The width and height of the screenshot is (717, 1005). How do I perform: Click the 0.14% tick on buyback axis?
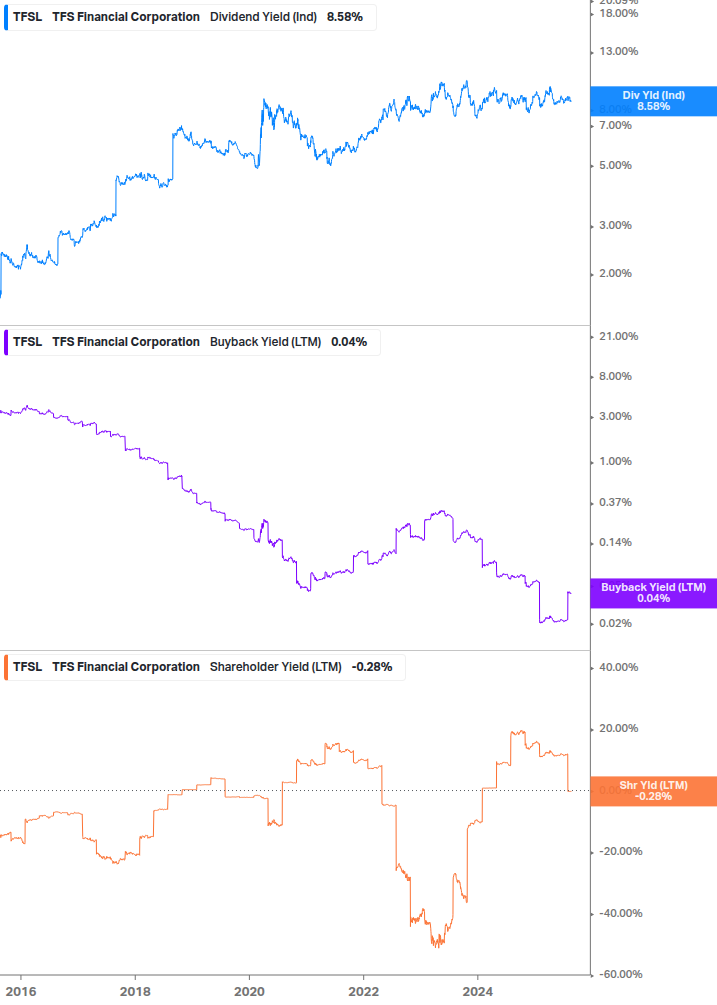[x=615, y=542]
